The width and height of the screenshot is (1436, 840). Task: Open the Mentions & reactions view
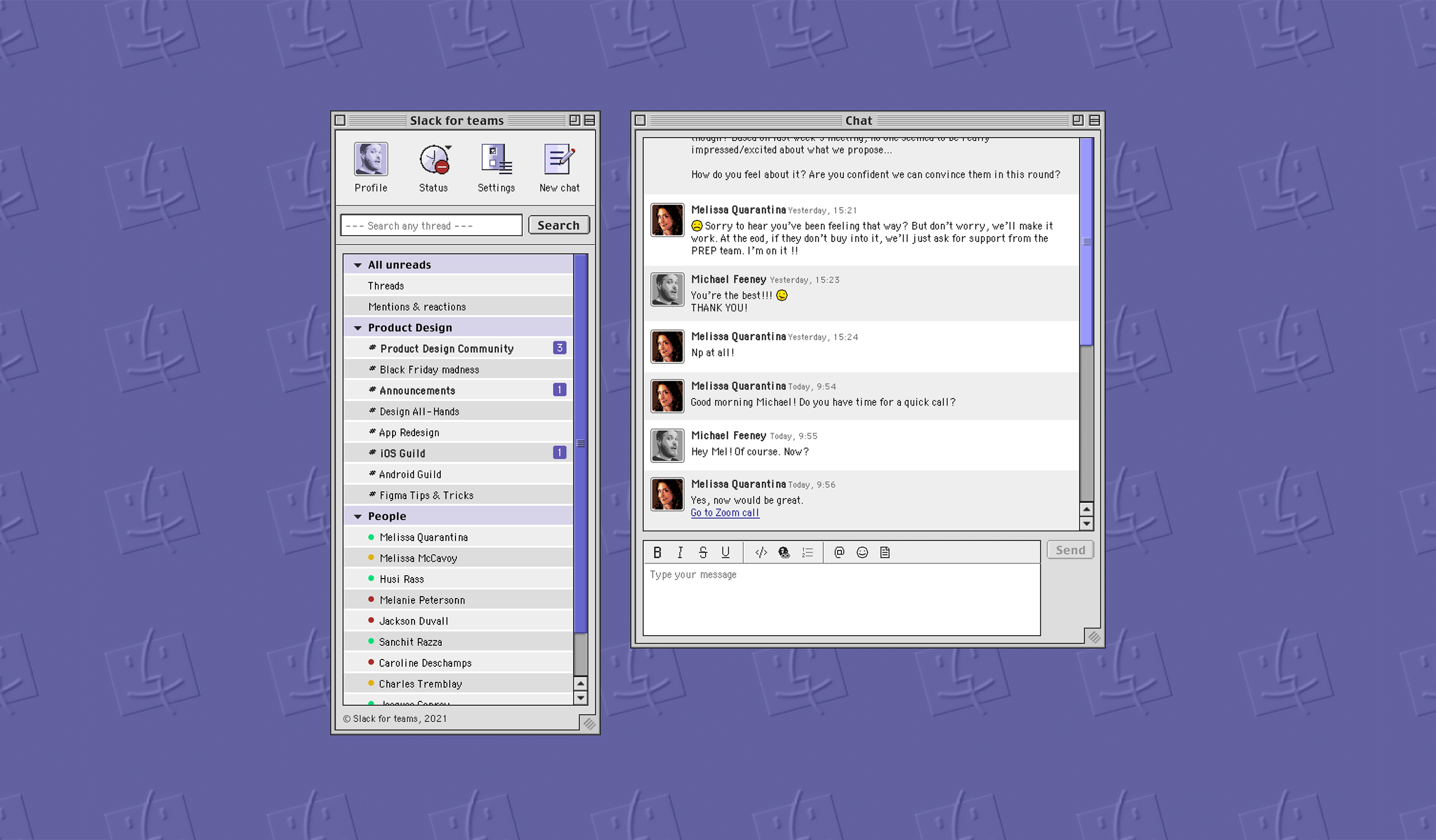click(417, 306)
